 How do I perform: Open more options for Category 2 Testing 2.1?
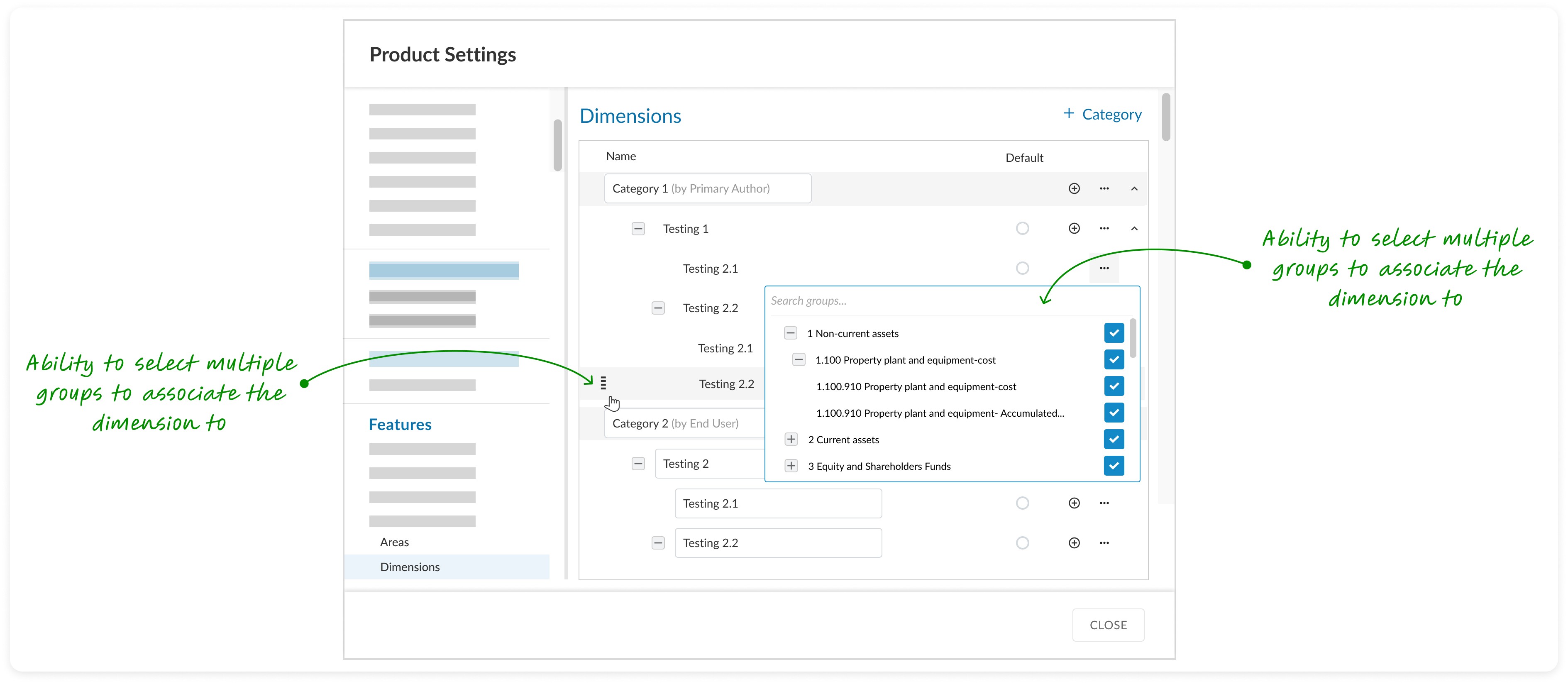[1104, 503]
